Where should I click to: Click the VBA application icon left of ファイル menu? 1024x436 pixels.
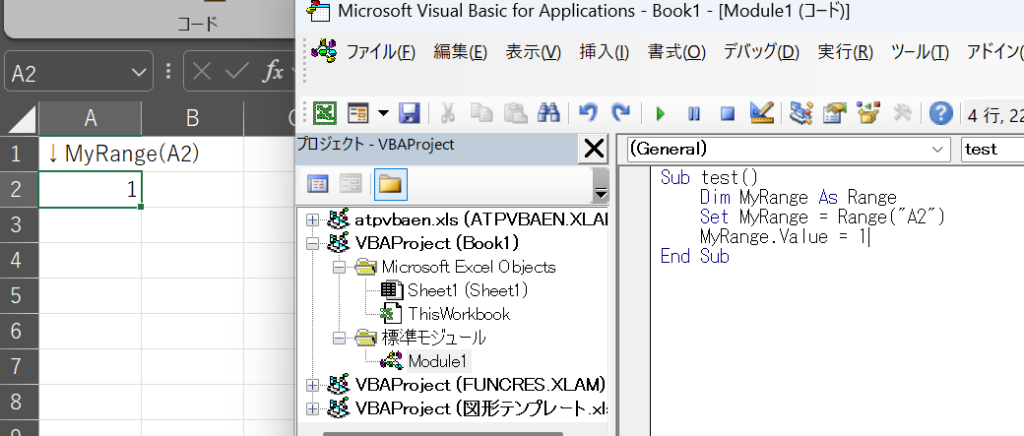(x=323, y=50)
